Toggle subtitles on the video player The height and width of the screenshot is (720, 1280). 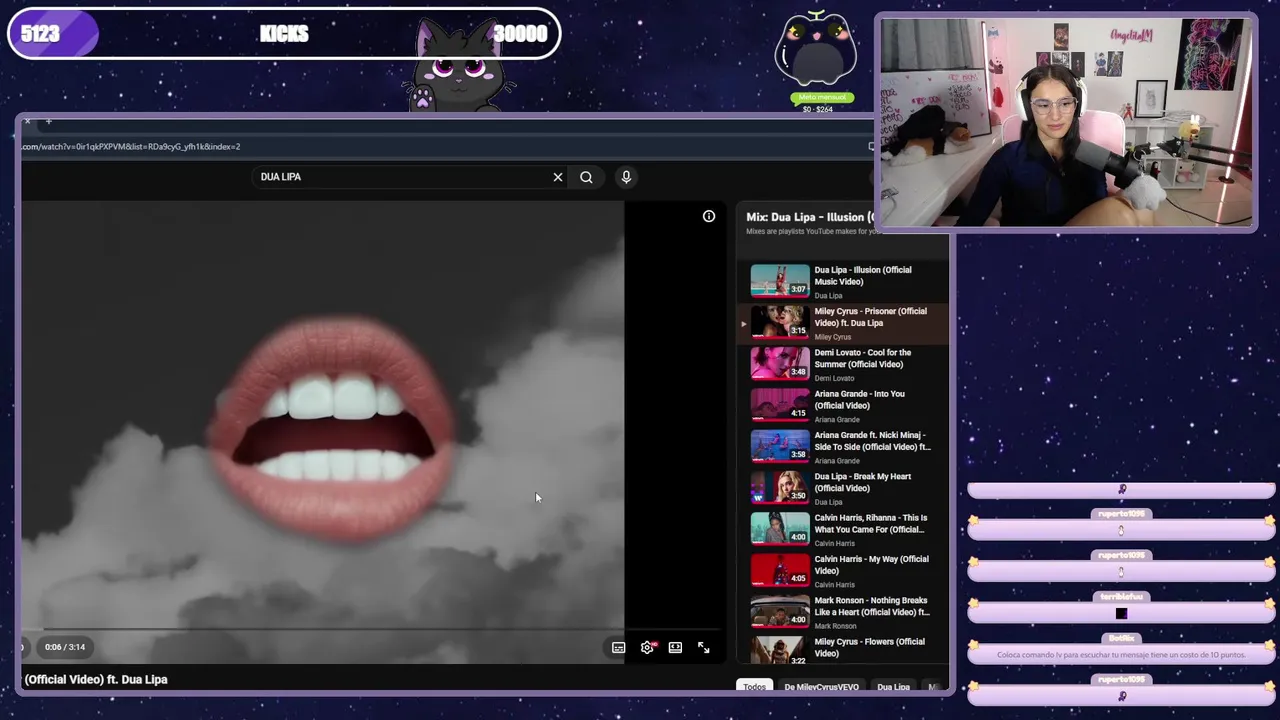tap(619, 648)
